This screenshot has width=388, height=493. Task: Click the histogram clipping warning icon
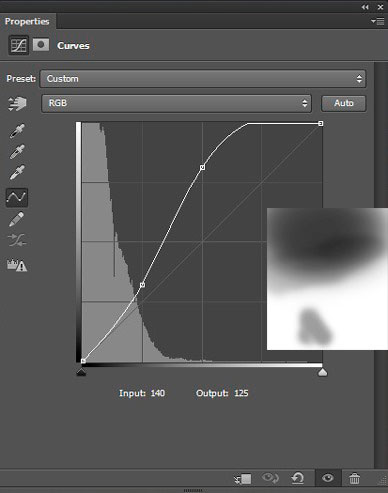[x=17, y=265]
